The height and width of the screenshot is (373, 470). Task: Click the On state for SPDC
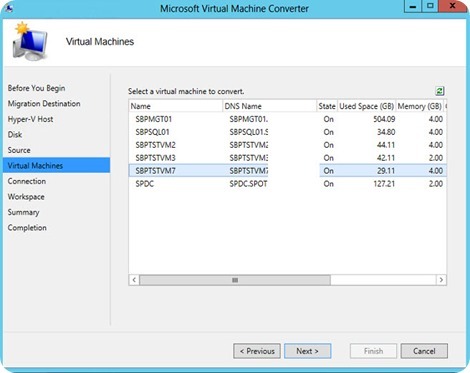(329, 184)
